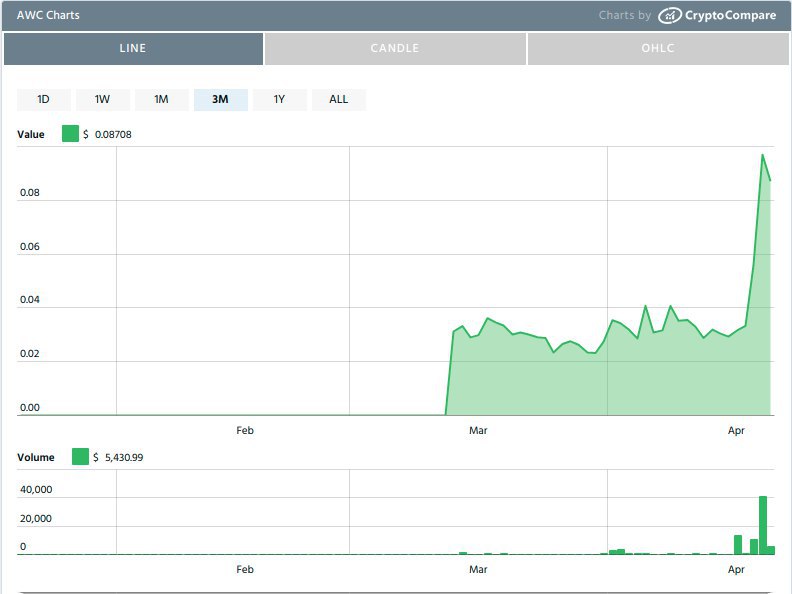The width and height of the screenshot is (792, 594).
Task: Click the 0.04 price axis label
Action: 30,300
